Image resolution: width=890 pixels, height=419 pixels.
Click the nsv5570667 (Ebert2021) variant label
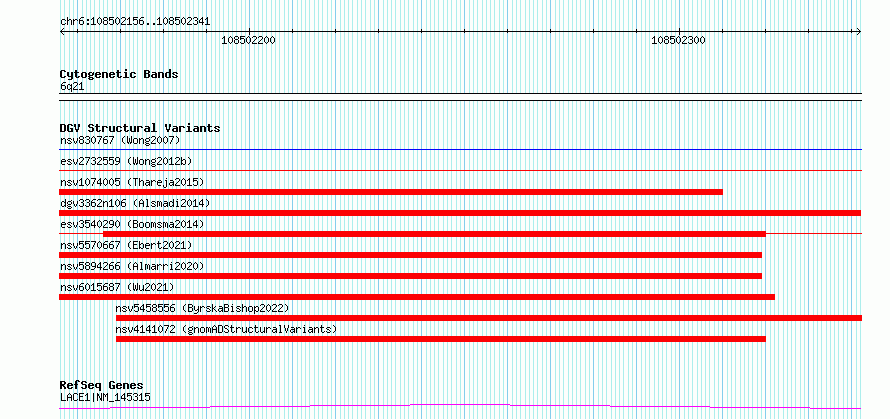tap(126, 245)
